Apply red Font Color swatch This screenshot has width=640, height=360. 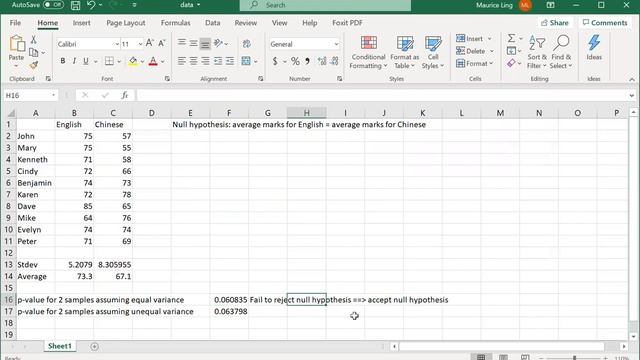point(153,62)
